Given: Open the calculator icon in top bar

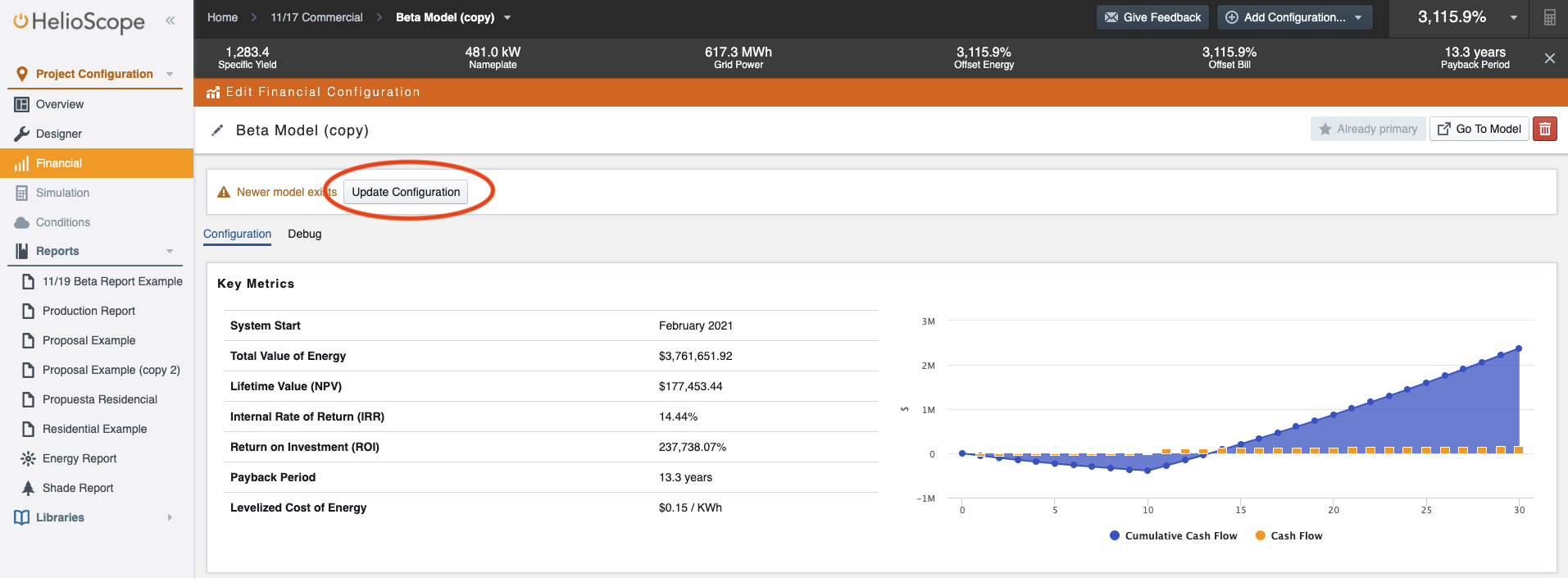Looking at the screenshot, I should pos(1549,17).
